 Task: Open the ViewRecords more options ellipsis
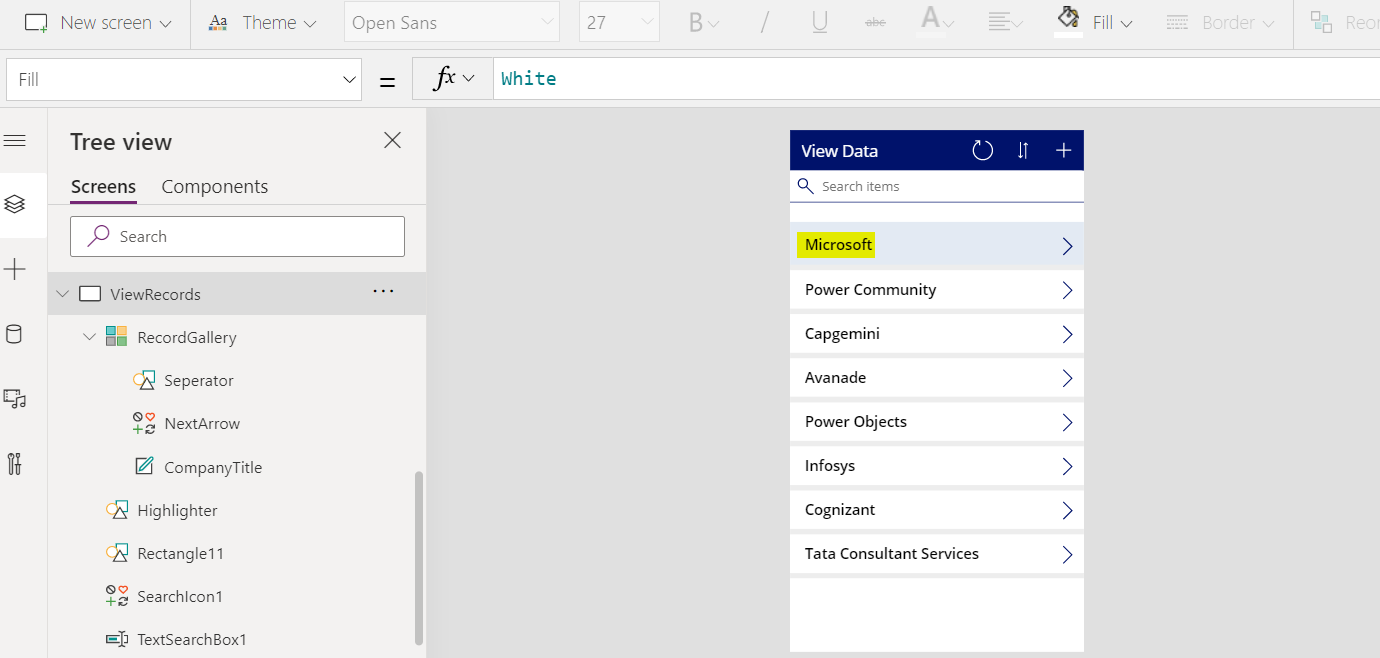[383, 291]
